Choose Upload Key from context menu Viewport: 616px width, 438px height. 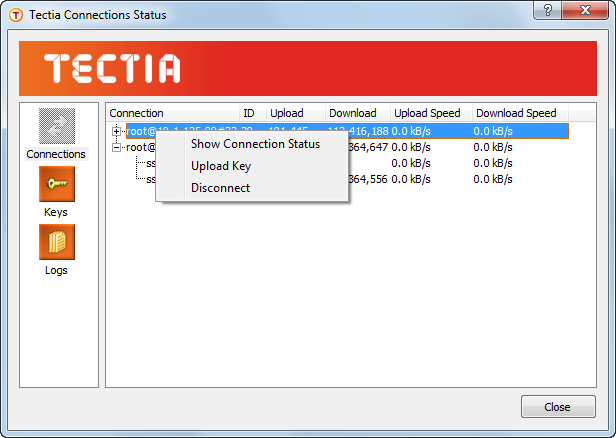click(x=221, y=166)
